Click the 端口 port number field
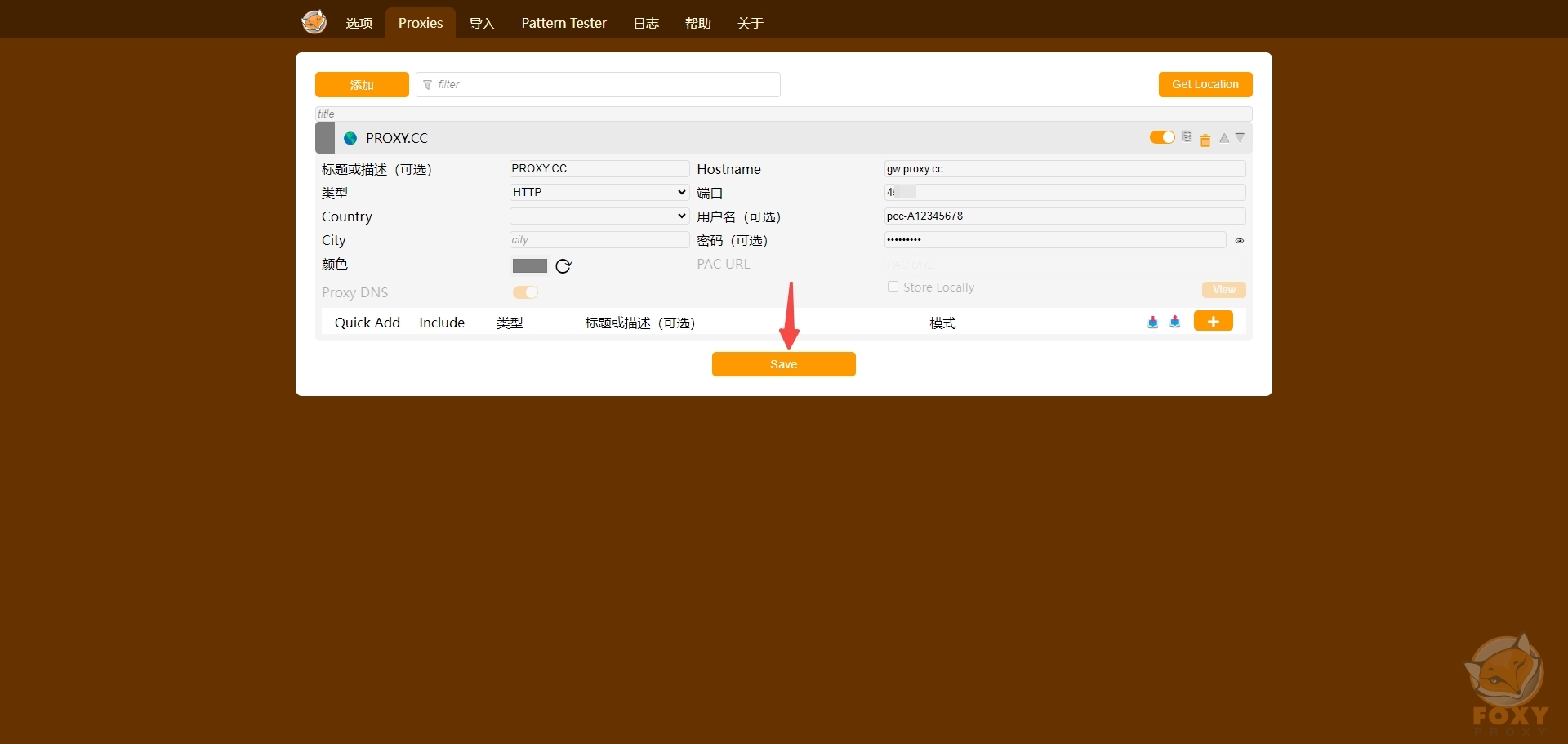Screen dimensions: 1568x744 coord(1065,193)
